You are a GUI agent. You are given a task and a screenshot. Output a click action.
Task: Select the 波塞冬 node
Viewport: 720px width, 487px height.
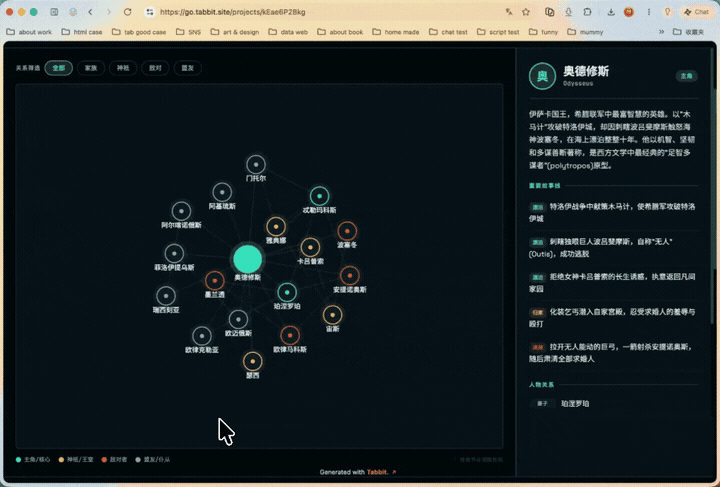pyautogui.click(x=347, y=231)
